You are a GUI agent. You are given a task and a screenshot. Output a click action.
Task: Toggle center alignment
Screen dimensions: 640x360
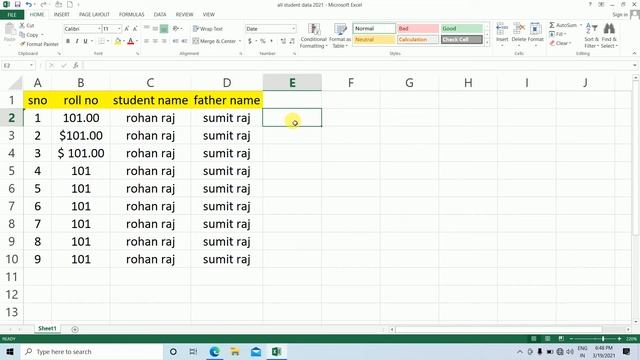156,41
